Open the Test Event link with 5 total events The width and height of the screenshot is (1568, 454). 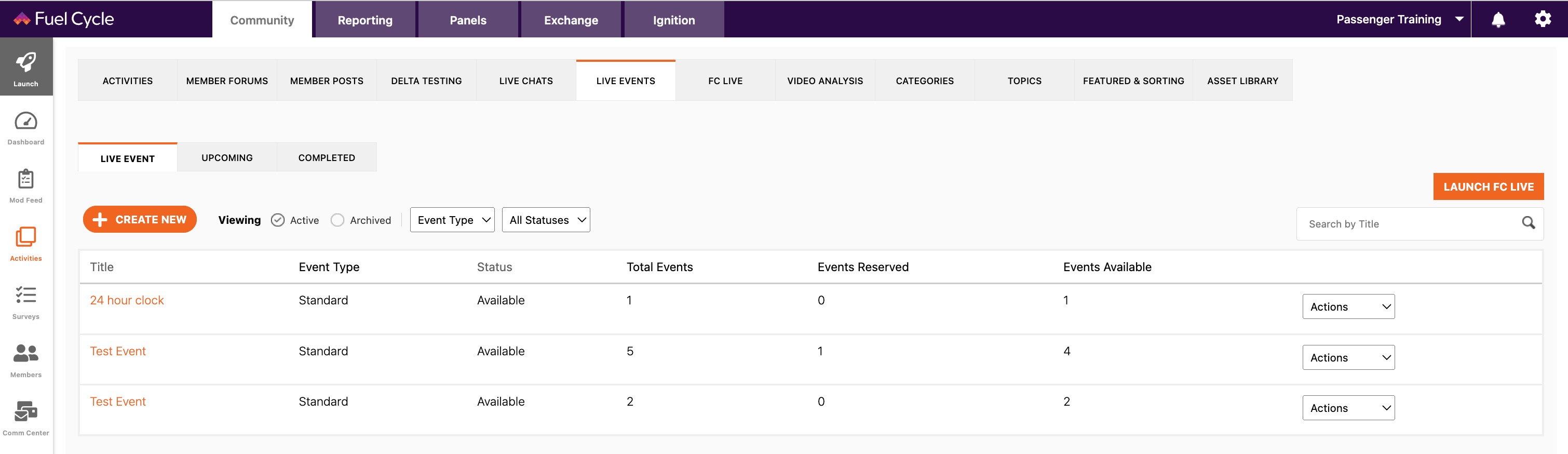click(x=118, y=351)
